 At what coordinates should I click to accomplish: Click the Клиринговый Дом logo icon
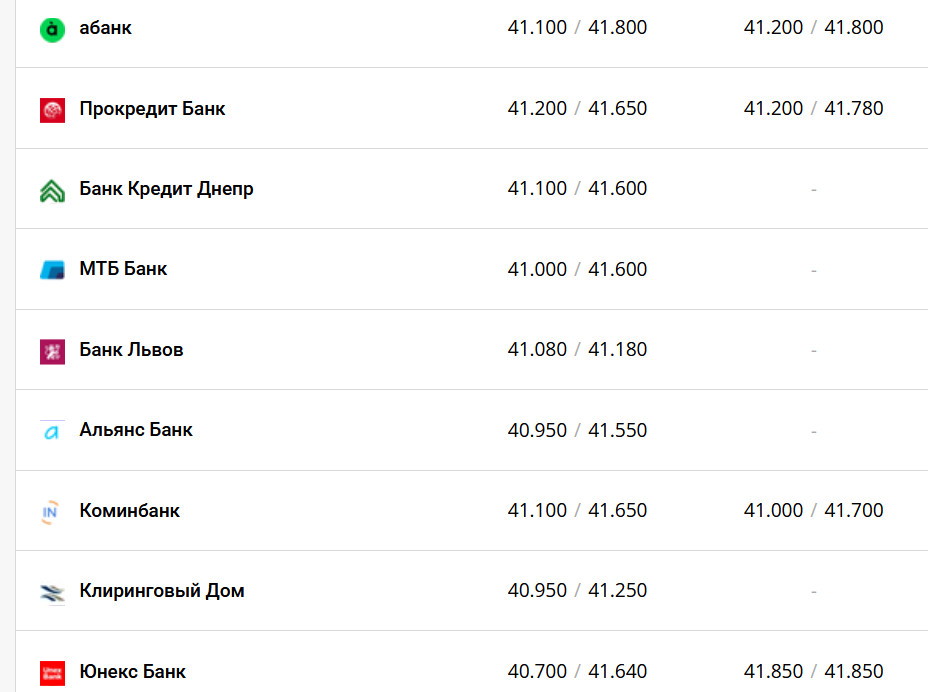coord(52,592)
